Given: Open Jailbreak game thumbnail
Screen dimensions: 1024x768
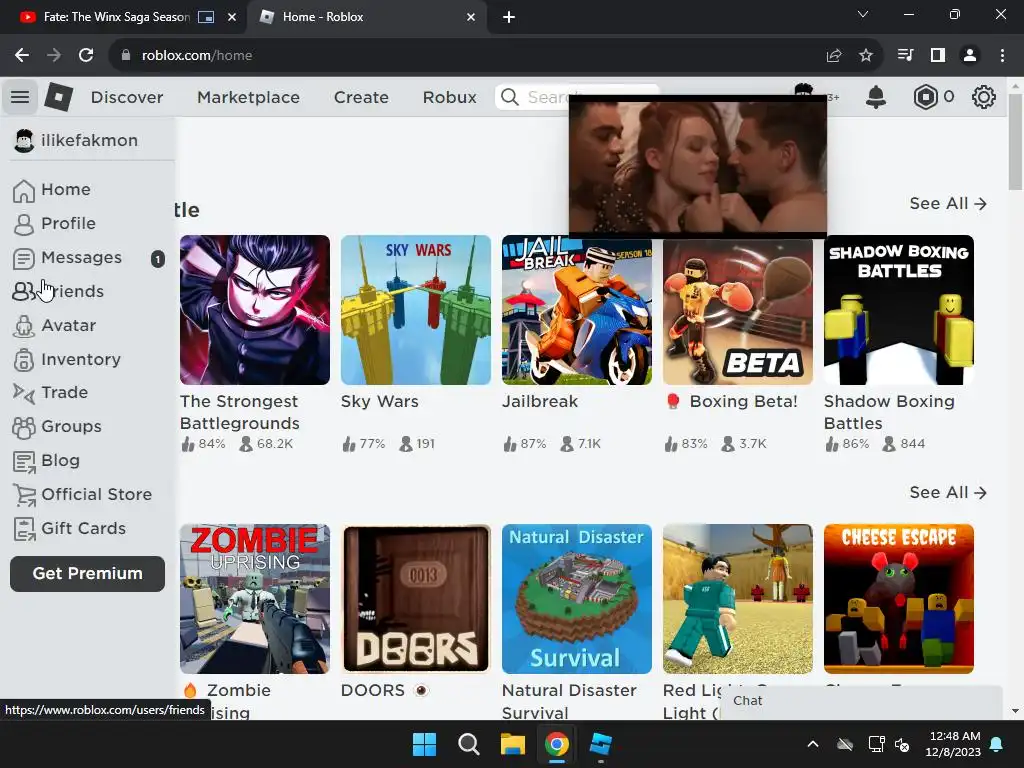Looking at the screenshot, I should [577, 310].
